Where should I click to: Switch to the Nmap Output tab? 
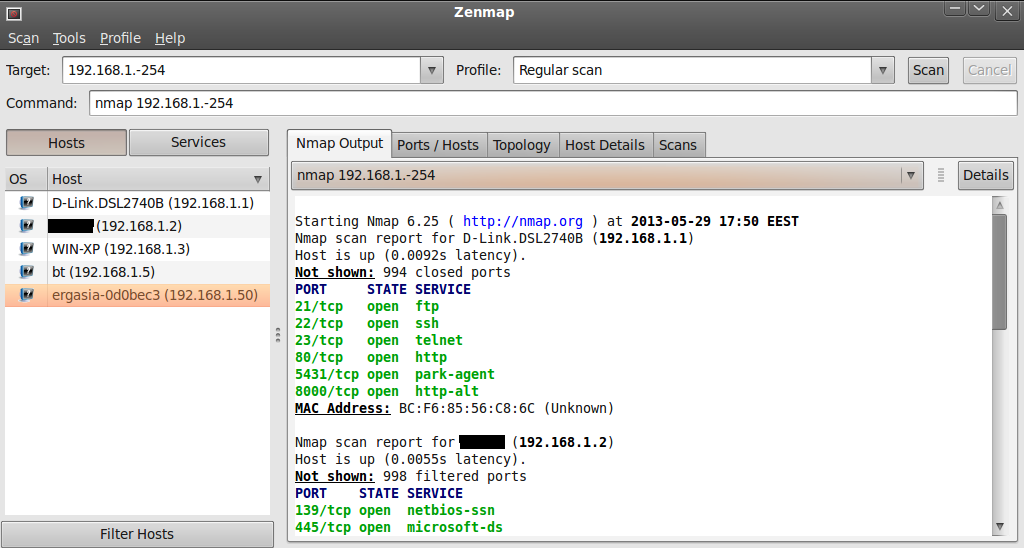340,144
